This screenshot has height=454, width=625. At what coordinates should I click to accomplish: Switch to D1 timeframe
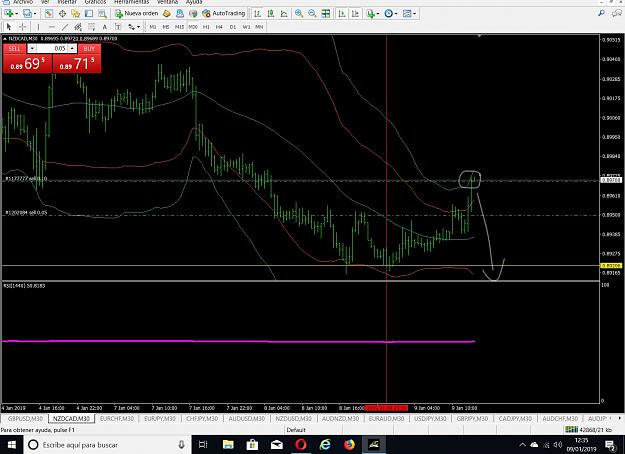pos(233,27)
